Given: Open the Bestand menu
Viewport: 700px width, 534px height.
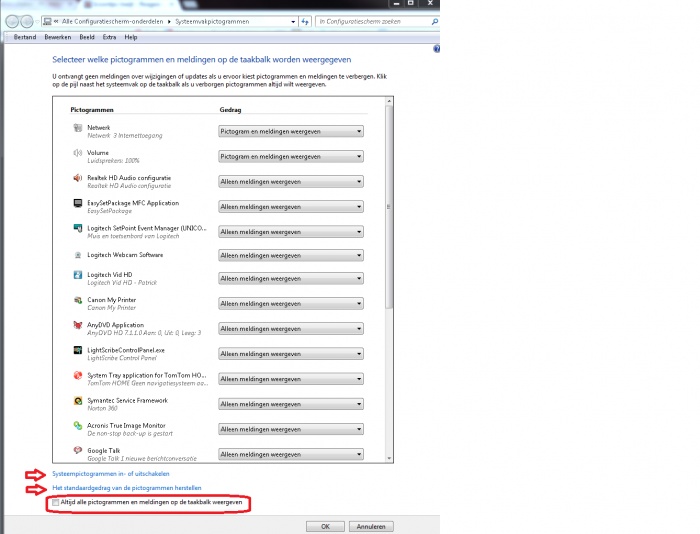Looking at the screenshot, I should click(25, 37).
